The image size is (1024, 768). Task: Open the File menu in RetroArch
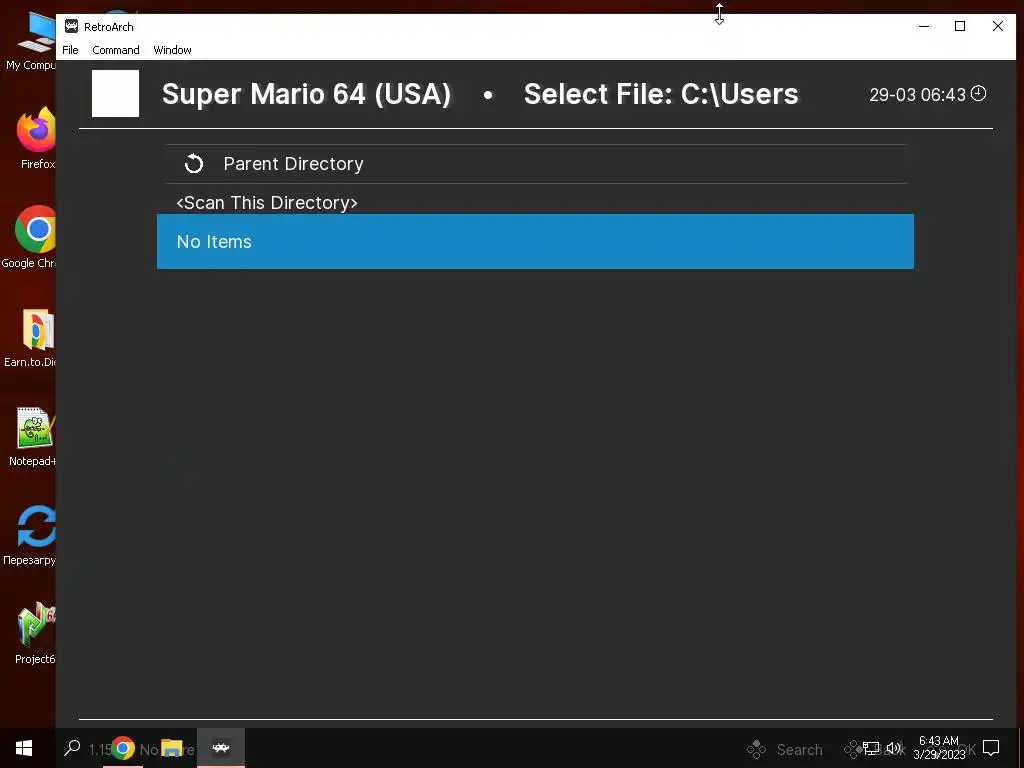(x=70, y=50)
